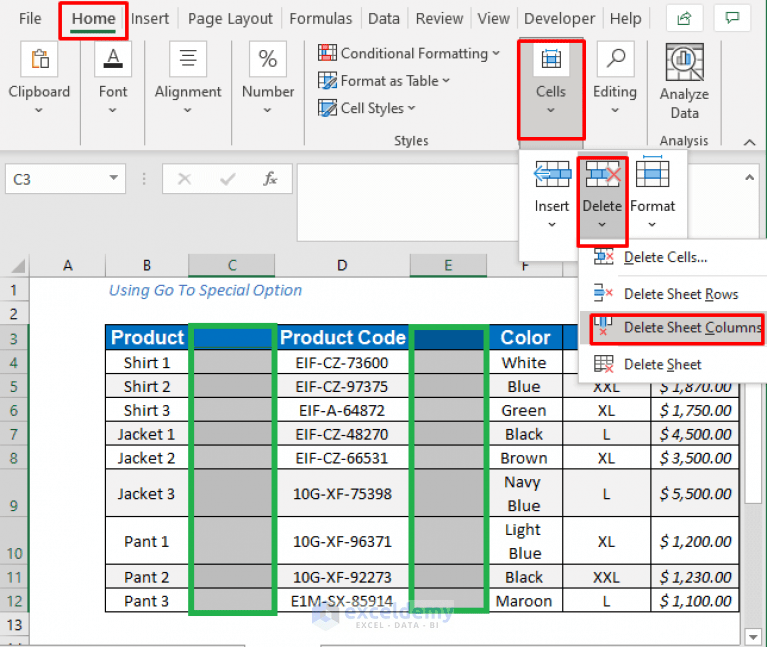Select column E header
767x647 pixels.
(448, 266)
